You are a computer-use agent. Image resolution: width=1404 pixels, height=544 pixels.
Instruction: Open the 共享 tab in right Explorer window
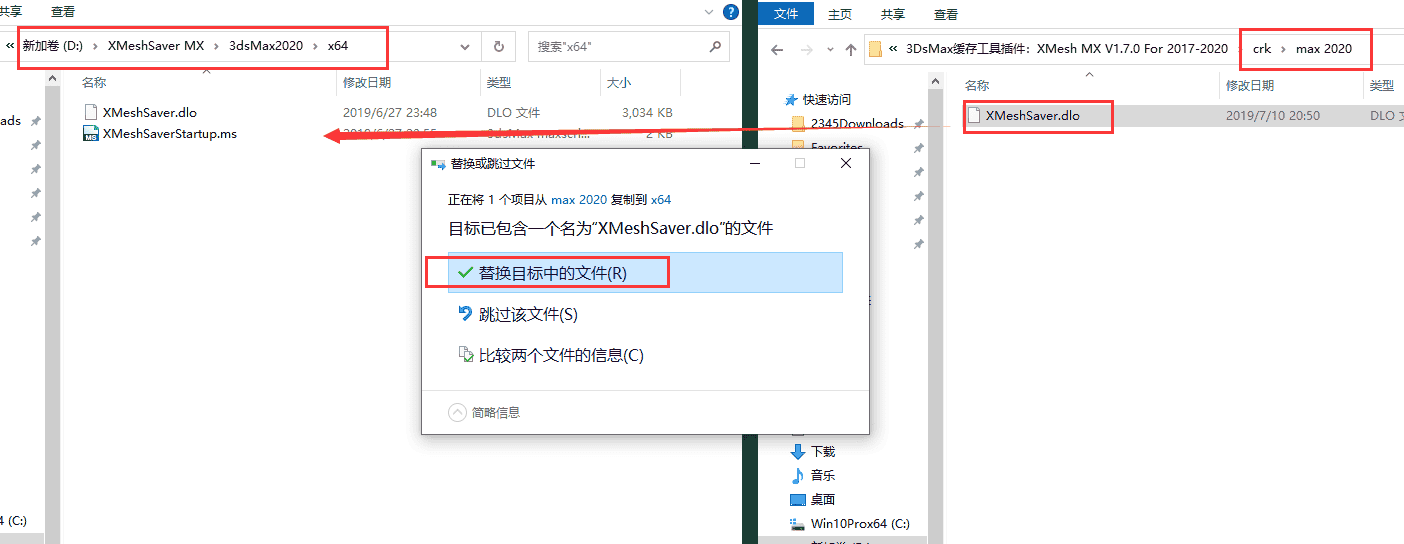893,14
